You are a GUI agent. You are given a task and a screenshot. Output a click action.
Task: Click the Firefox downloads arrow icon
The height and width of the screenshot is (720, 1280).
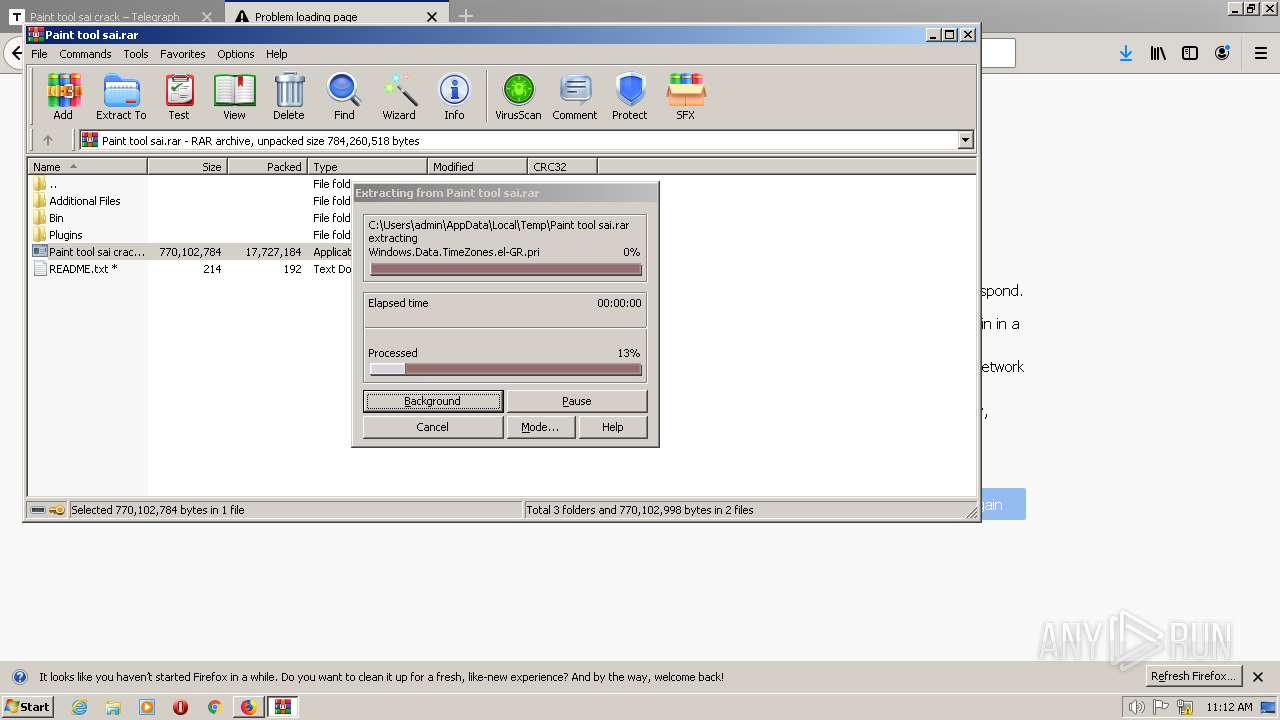(x=1126, y=53)
